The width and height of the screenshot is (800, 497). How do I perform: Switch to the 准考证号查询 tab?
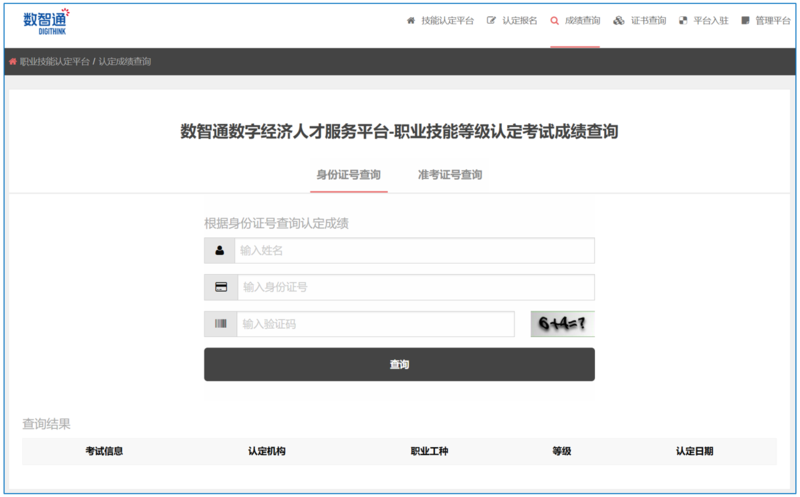click(450, 175)
